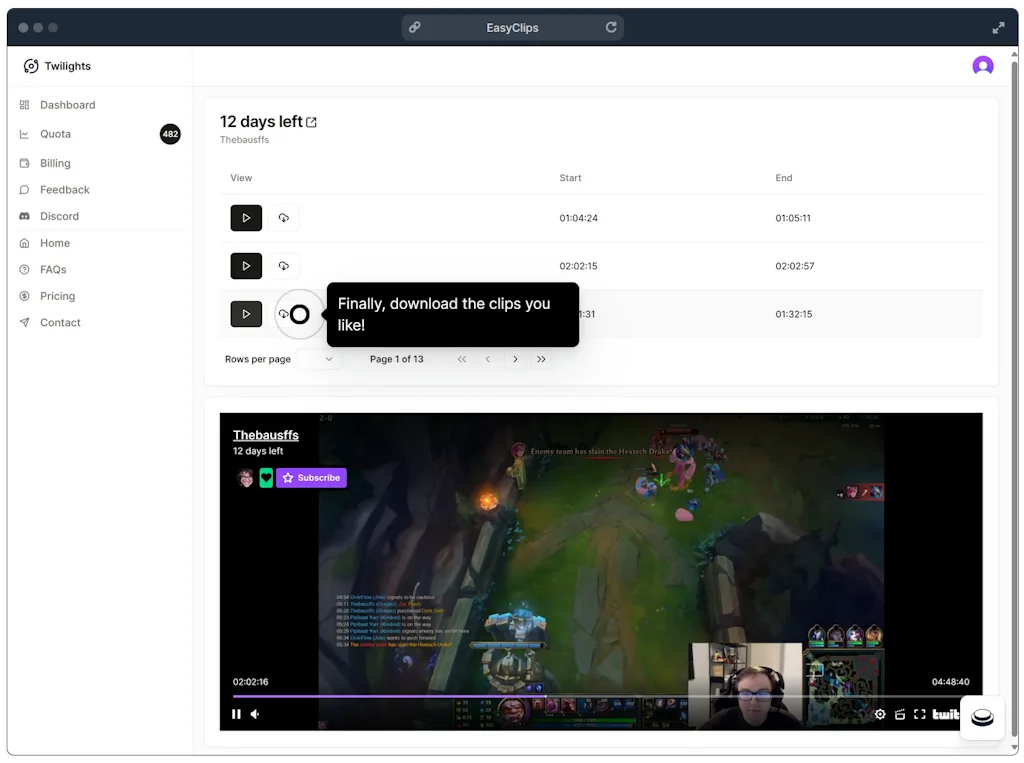Go to the next page of clips
This screenshot has height=763, width=1024.
[x=515, y=358]
